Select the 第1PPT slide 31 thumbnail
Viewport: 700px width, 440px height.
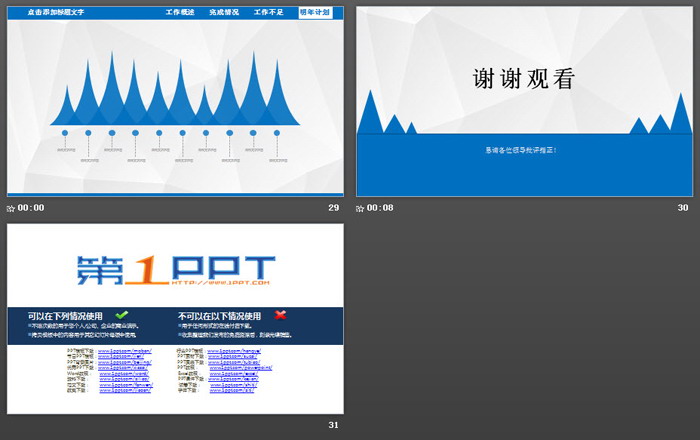click(175, 319)
